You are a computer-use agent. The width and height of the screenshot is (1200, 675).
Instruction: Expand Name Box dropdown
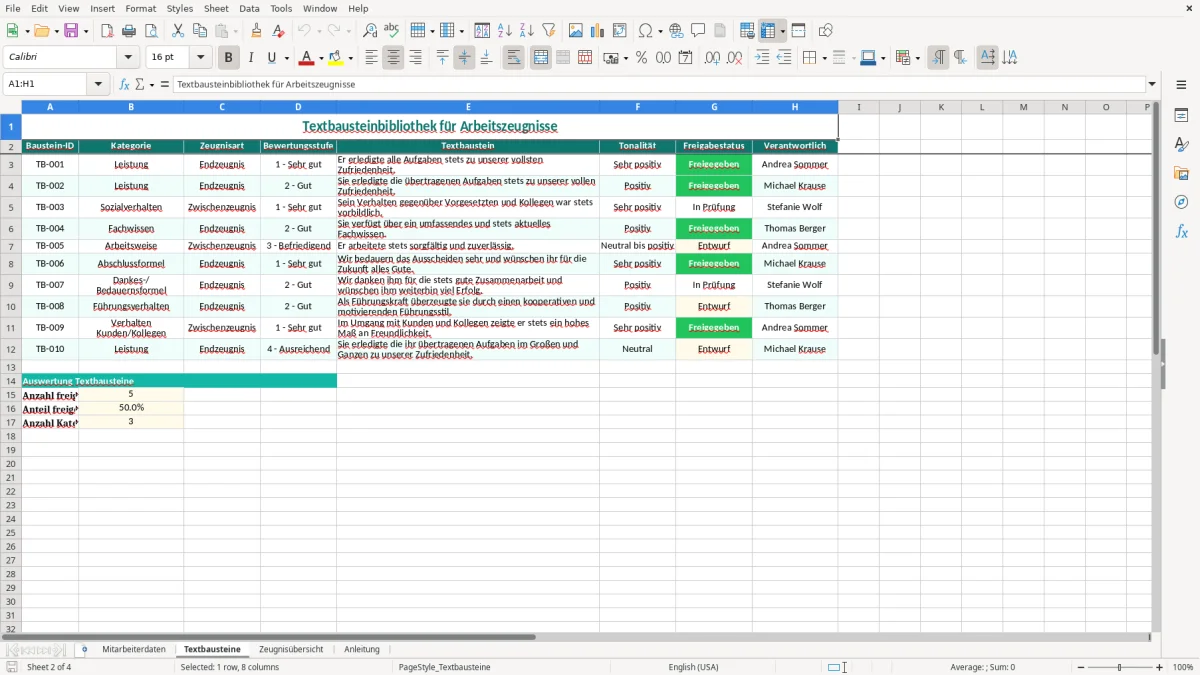click(98, 84)
